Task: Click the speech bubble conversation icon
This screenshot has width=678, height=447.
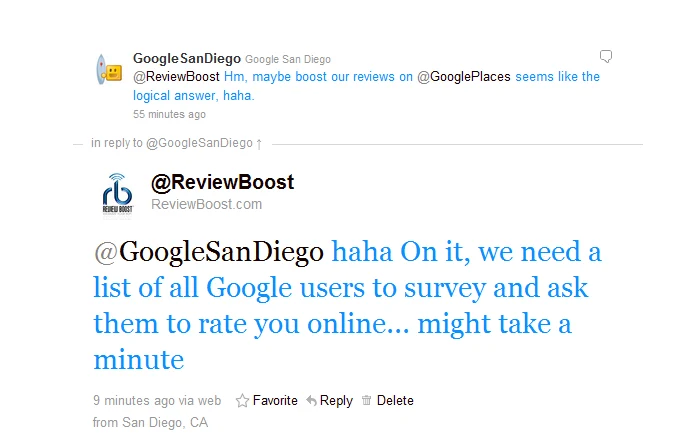Action: [606, 56]
